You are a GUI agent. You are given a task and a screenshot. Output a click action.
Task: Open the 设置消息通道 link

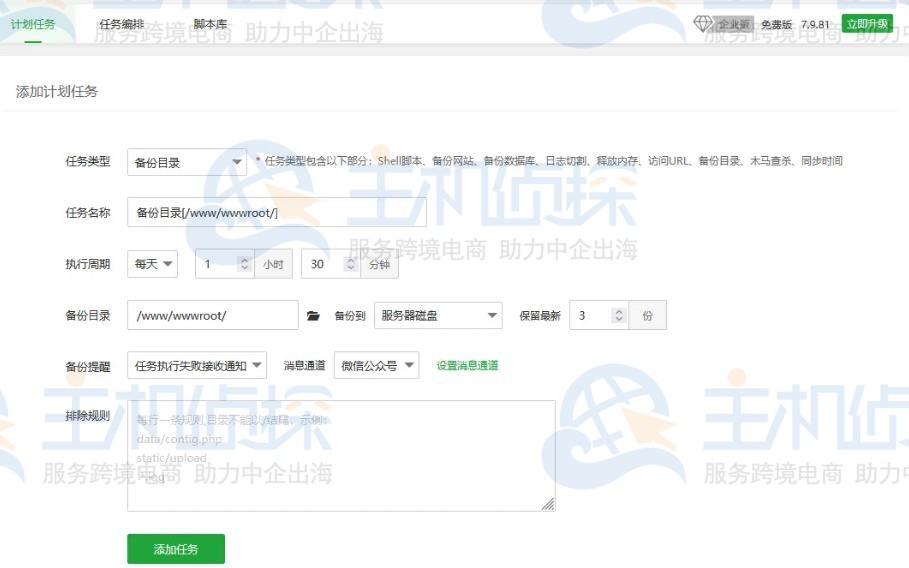[x=467, y=366]
